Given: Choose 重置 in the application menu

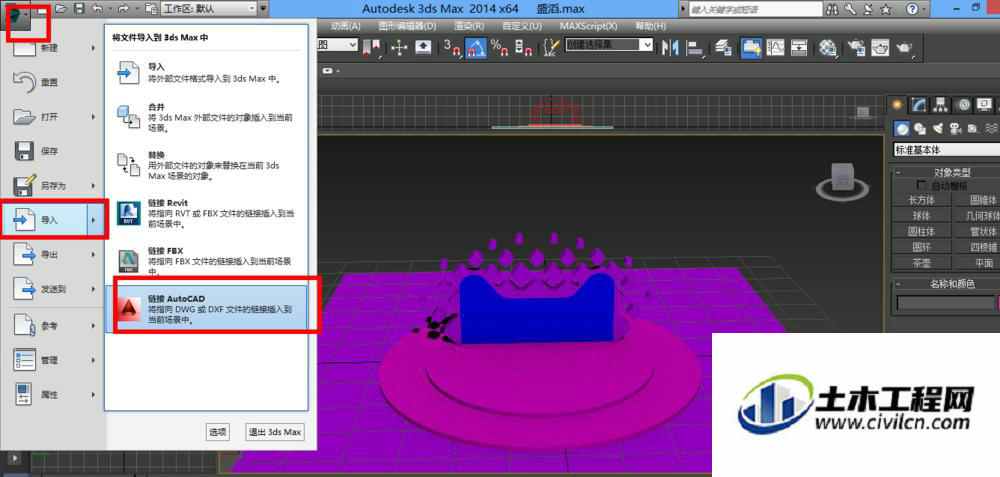Looking at the screenshot, I should tap(52, 82).
